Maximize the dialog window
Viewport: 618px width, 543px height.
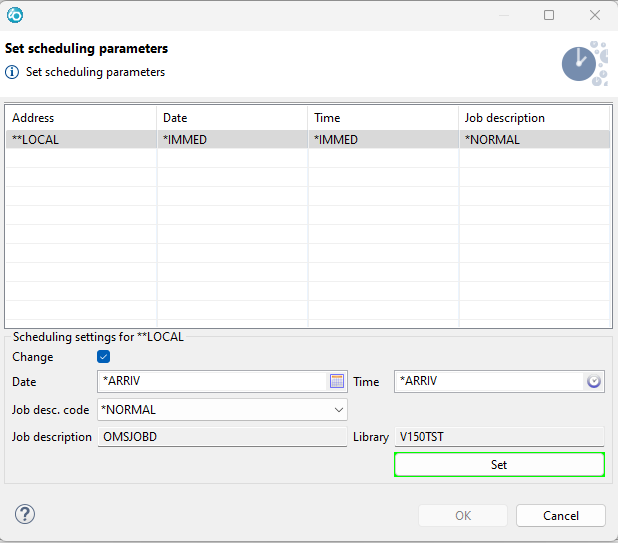549,15
